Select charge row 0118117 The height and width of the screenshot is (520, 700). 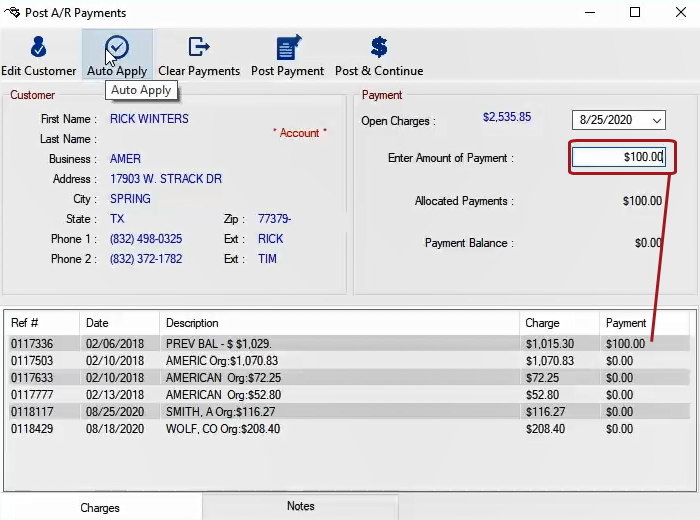click(x=348, y=412)
